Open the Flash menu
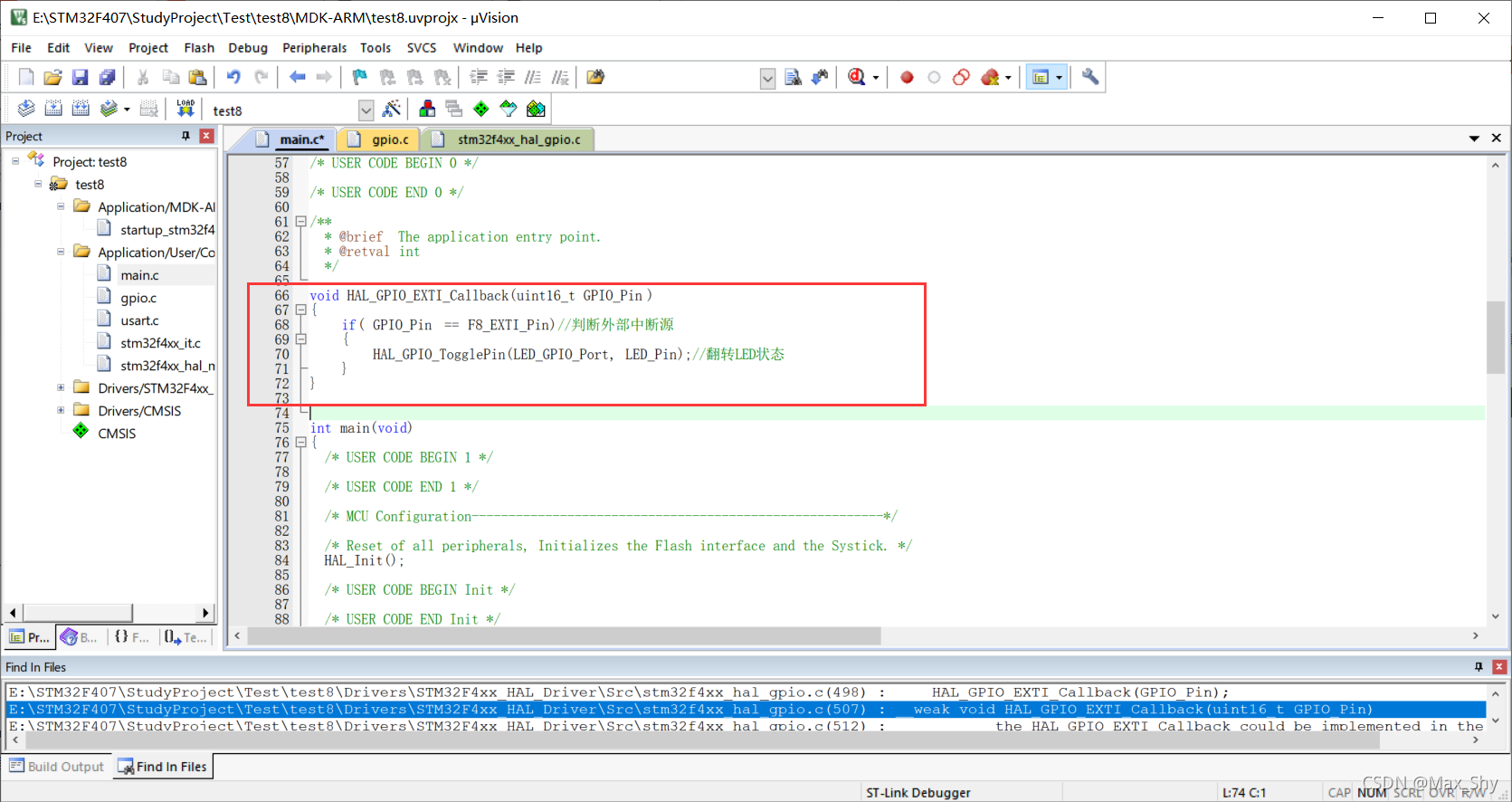This screenshot has height=802, width=1512. tap(199, 48)
